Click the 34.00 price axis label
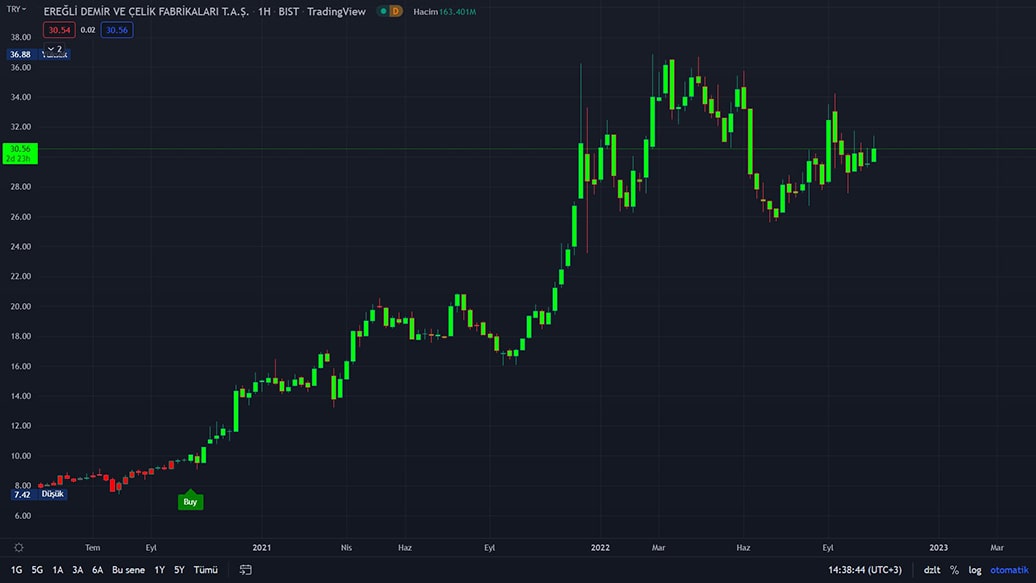 (x=20, y=97)
